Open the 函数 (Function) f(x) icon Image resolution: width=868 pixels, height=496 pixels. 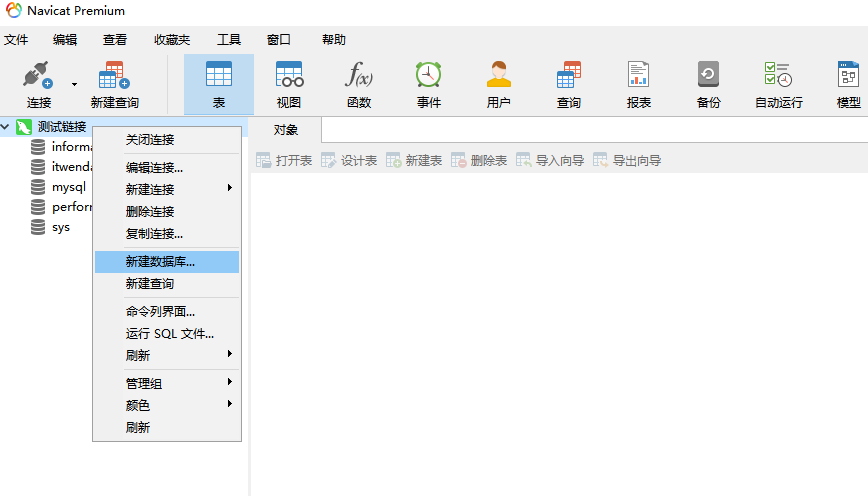[x=359, y=78]
